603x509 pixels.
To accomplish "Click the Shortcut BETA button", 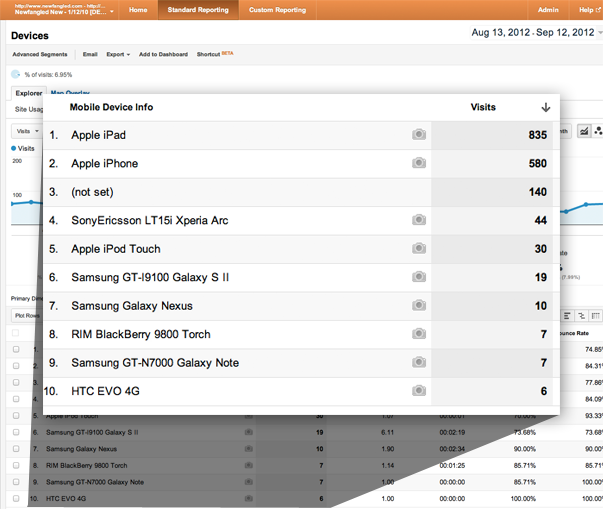I will coord(215,54).
